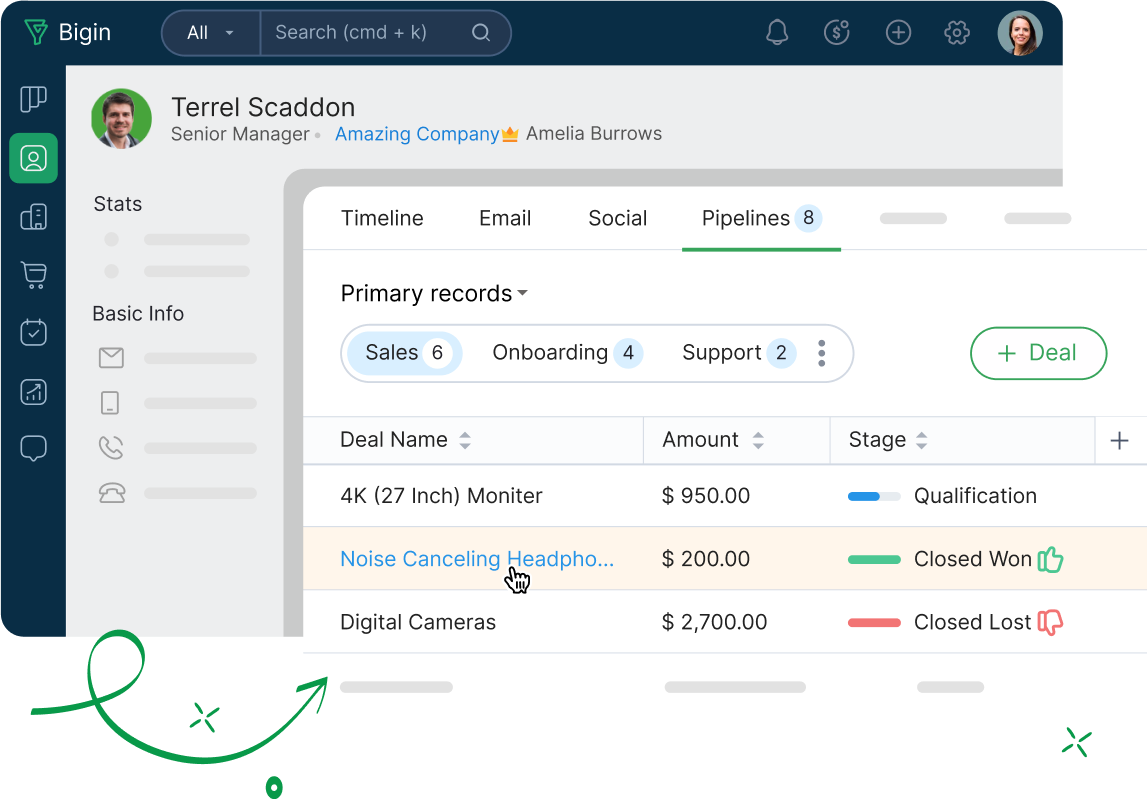Open the Noise Canceling Headphones deal link
The image size is (1147, 799).
476,559
